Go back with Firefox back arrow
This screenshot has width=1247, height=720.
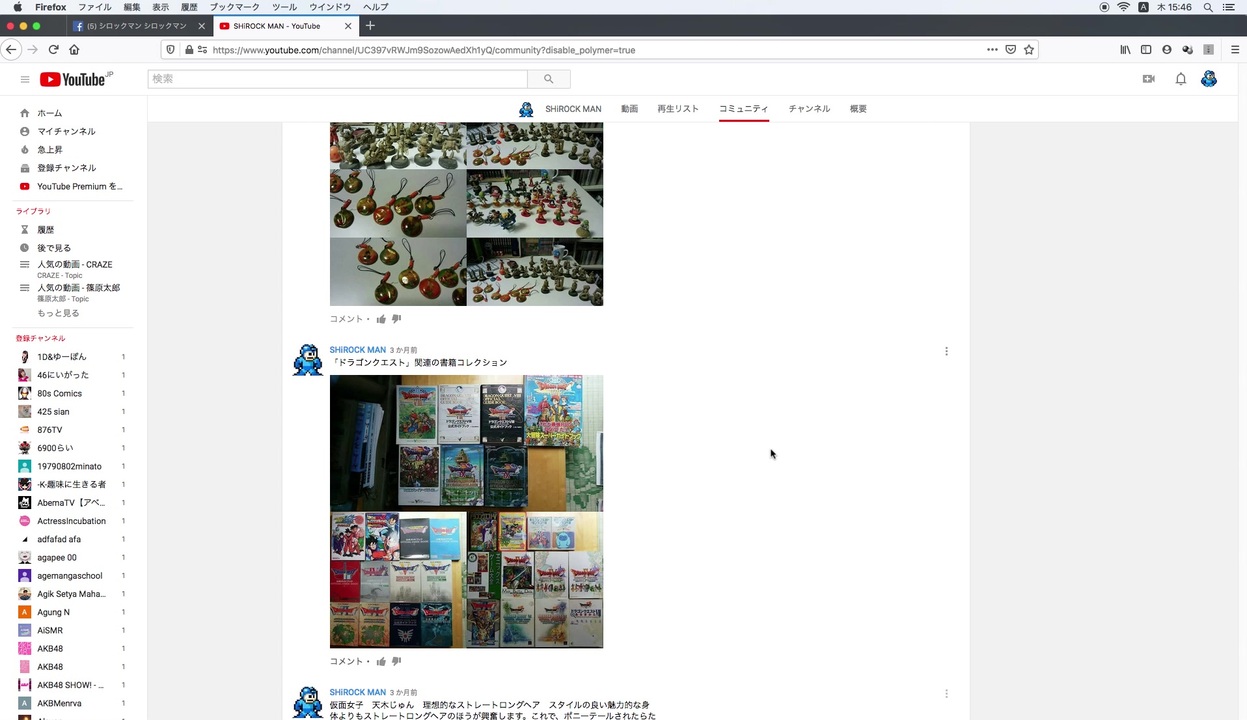(11, 49)
